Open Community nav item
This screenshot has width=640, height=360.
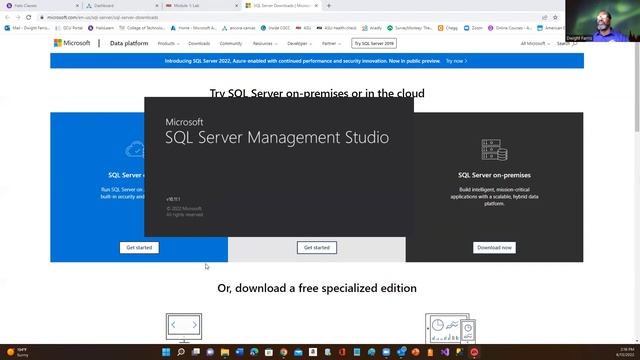click(231, 44)
